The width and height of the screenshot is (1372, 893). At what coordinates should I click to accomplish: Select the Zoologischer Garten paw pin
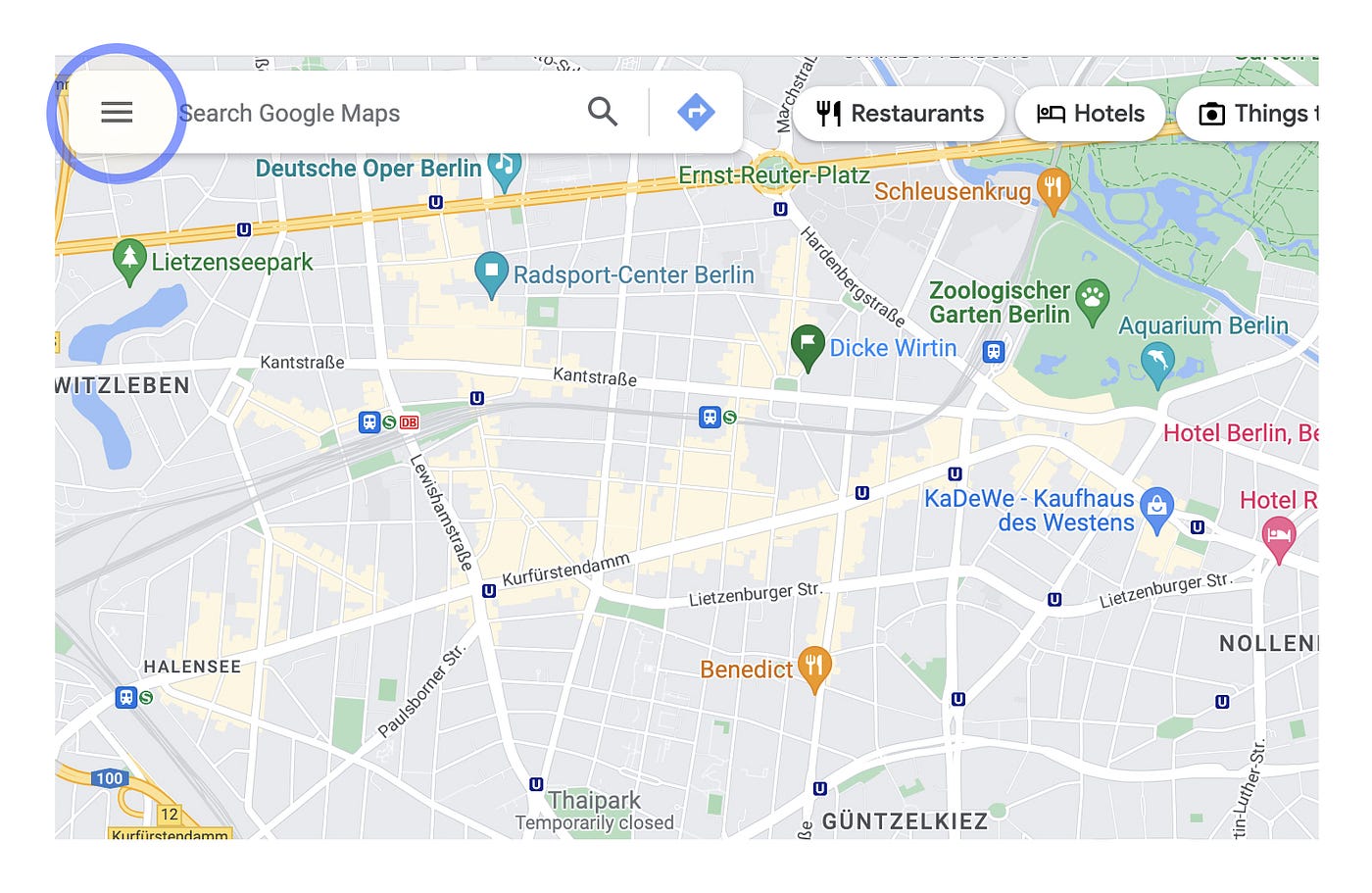pyautogui.click(x=1092, y=302)
